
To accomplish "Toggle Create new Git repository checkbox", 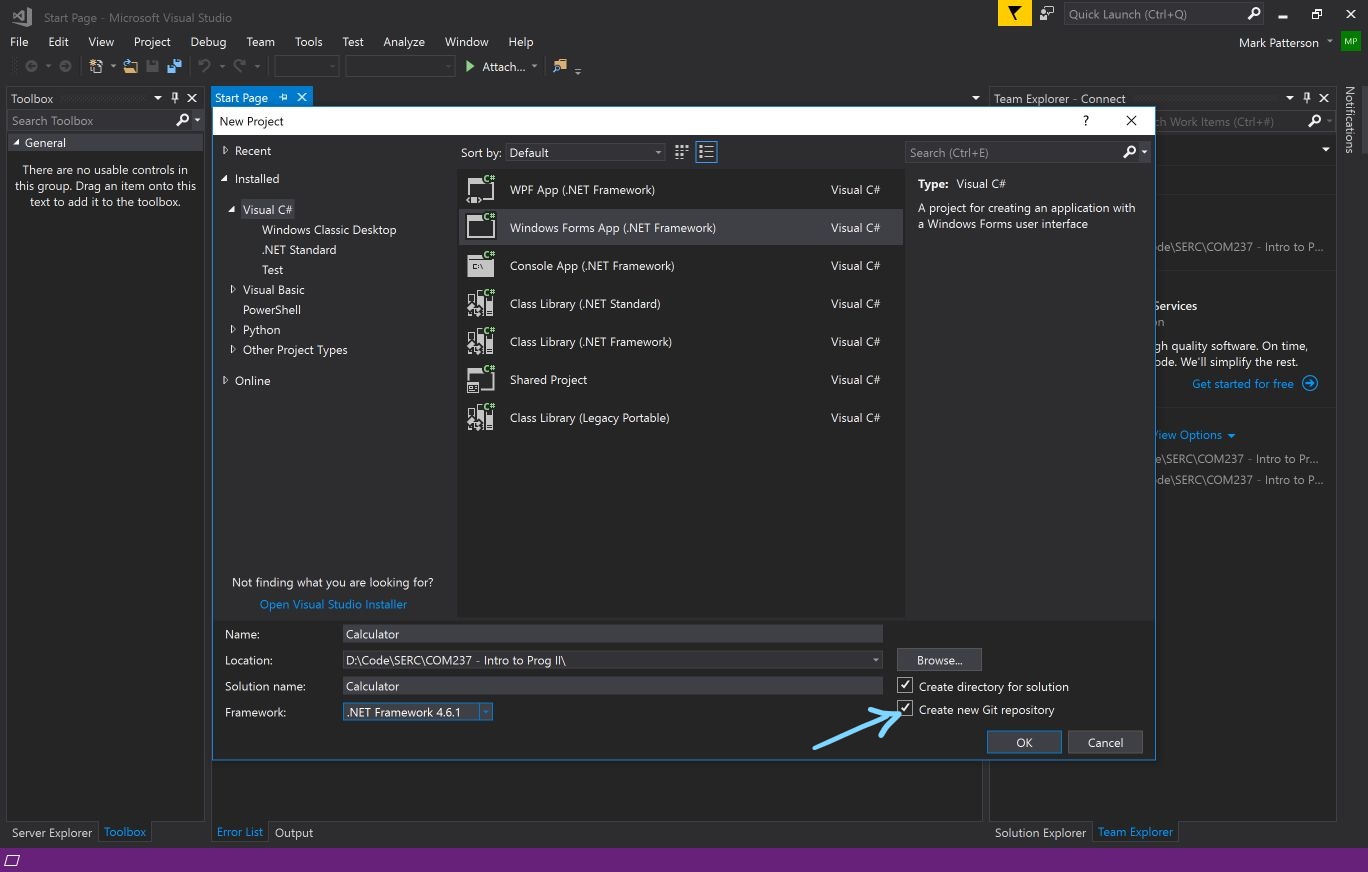I will 905,708.
